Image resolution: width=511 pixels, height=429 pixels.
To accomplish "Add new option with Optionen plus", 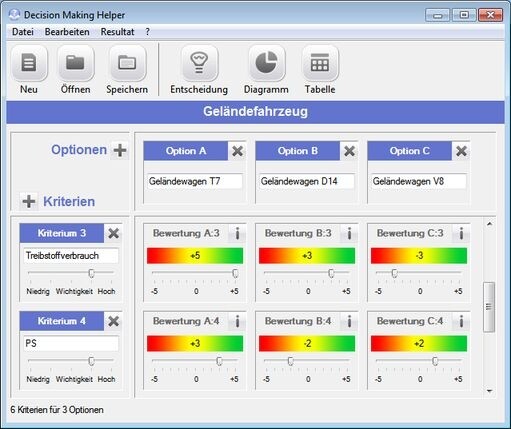I will tap(120, 150).
